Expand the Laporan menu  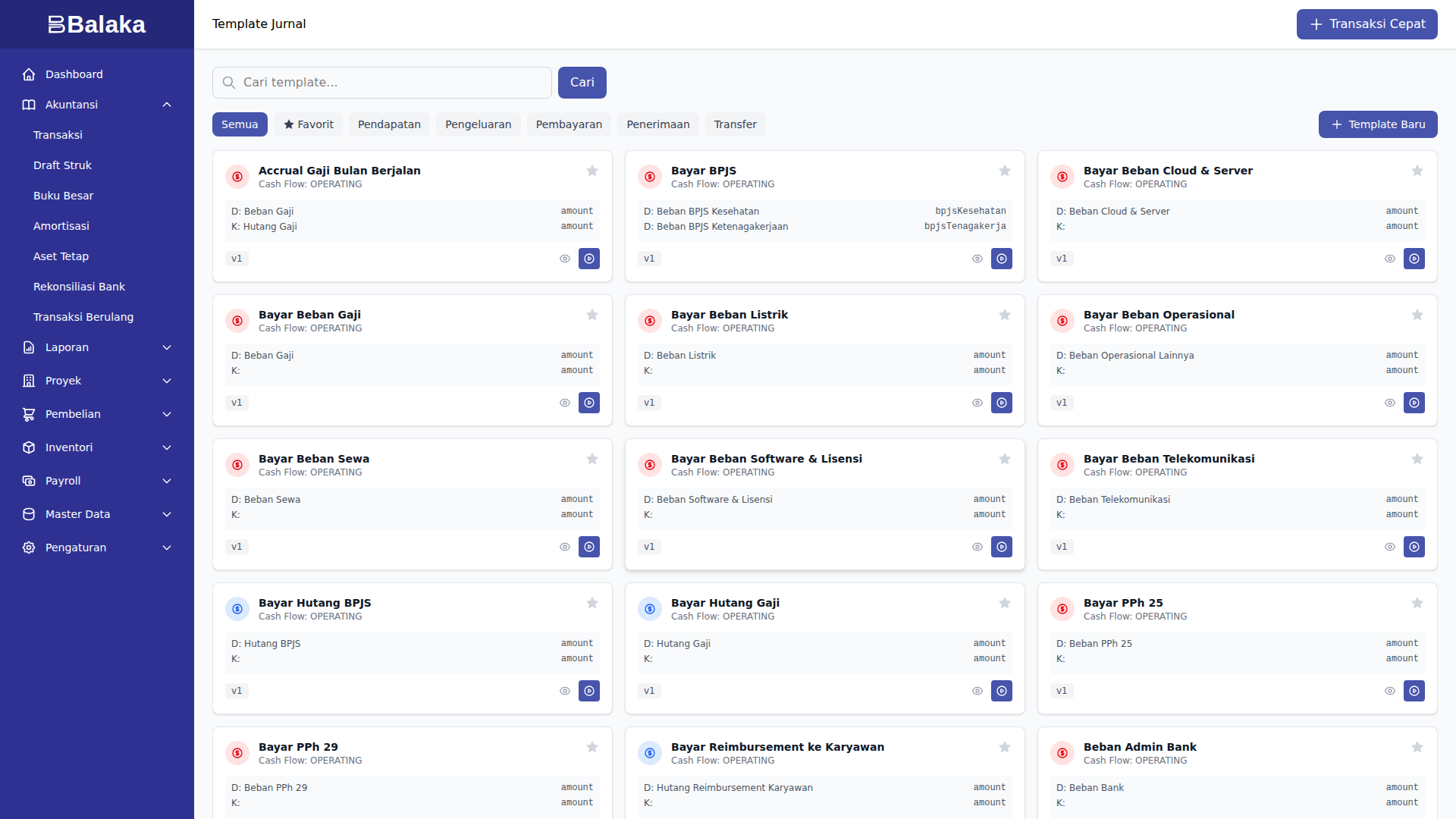(167, 347)
